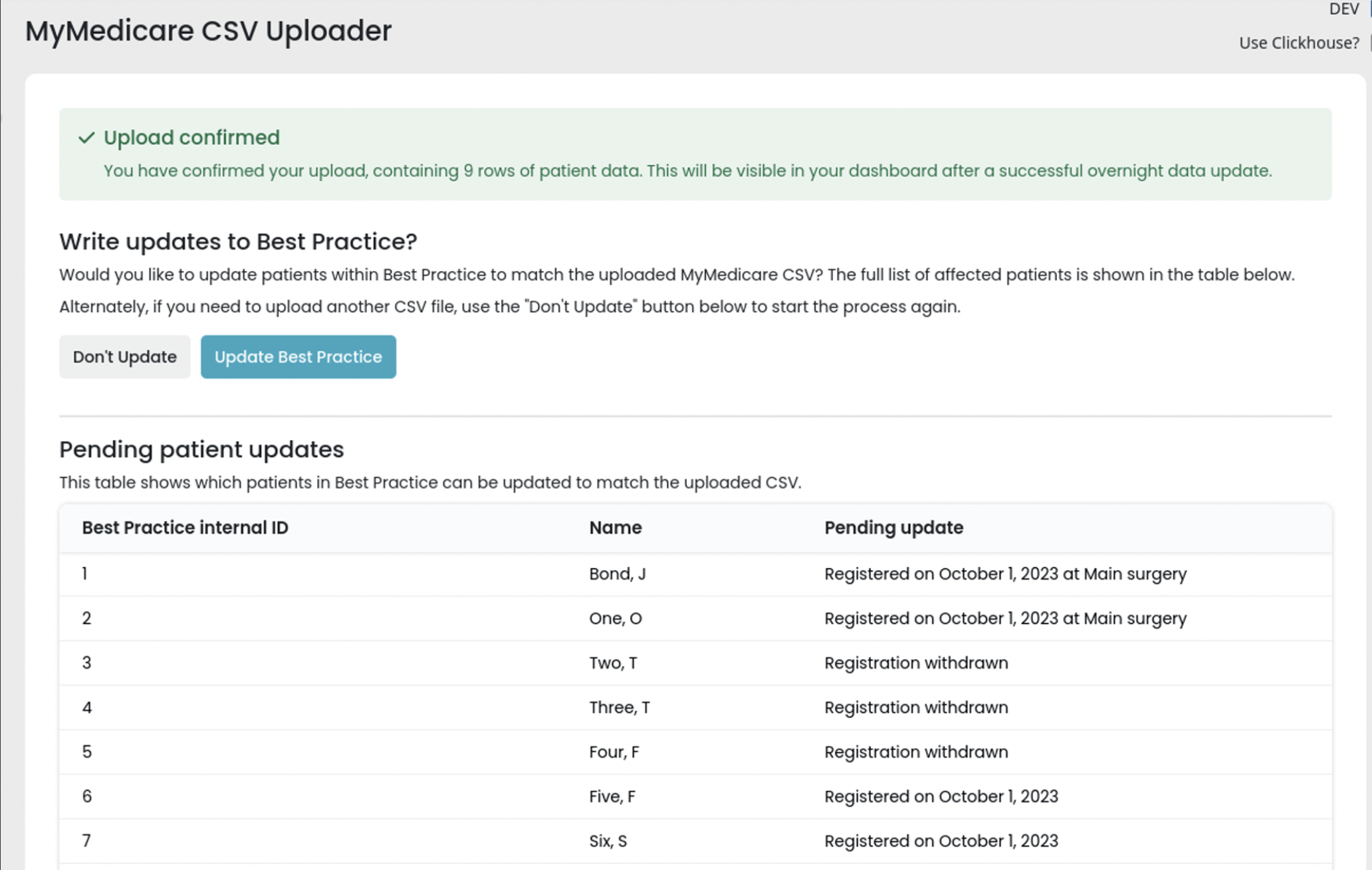Click the Pending patient updates heading
The height and width of the screenshot is (870, 1372).
click(201, 449)
